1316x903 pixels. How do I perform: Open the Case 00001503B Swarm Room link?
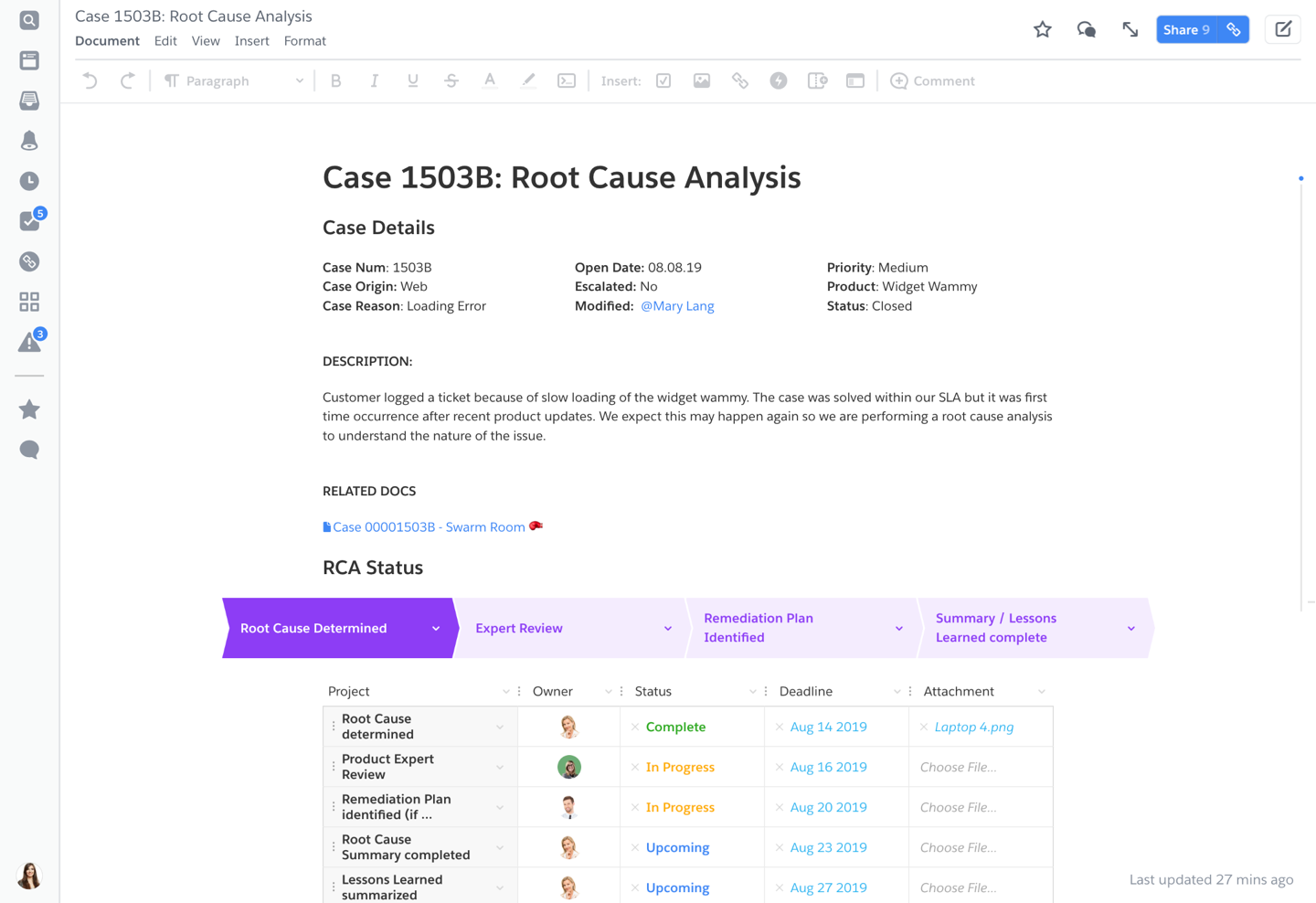[x=427, y=526]
